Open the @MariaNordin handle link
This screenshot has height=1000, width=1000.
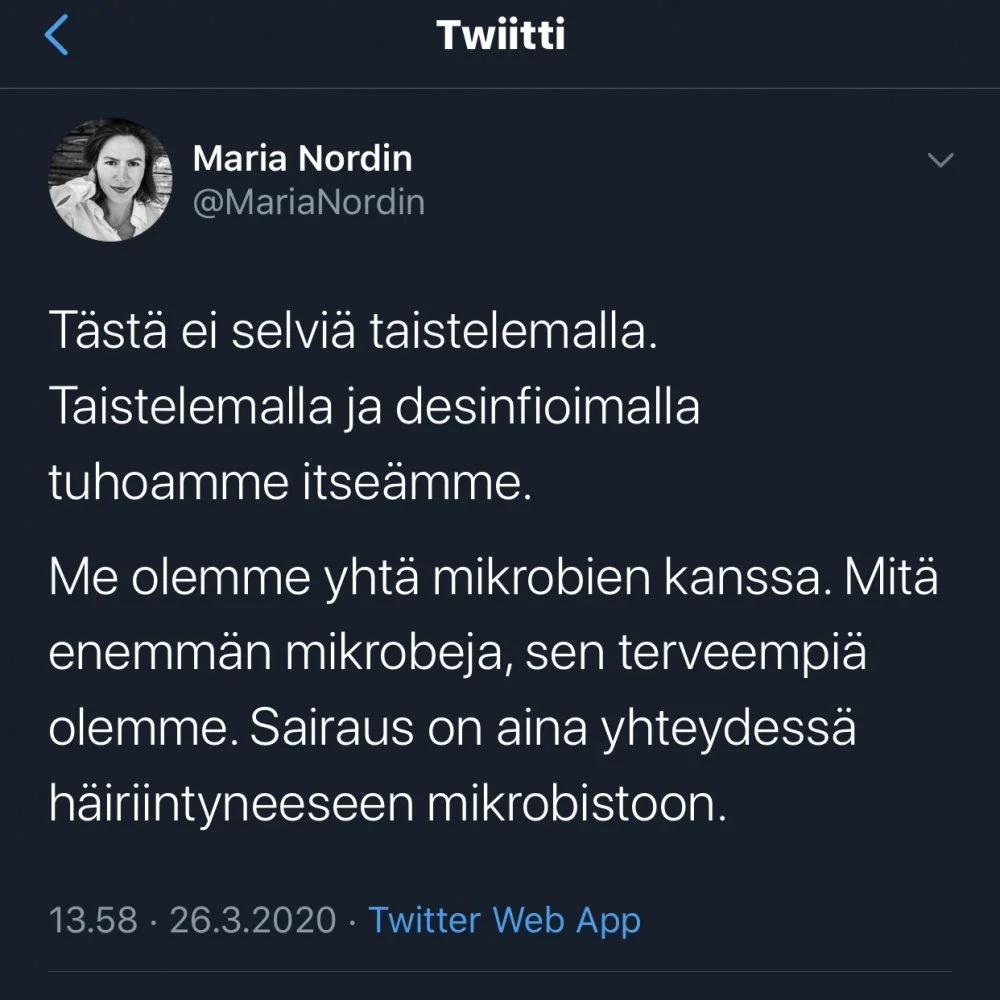pos(308,202)
